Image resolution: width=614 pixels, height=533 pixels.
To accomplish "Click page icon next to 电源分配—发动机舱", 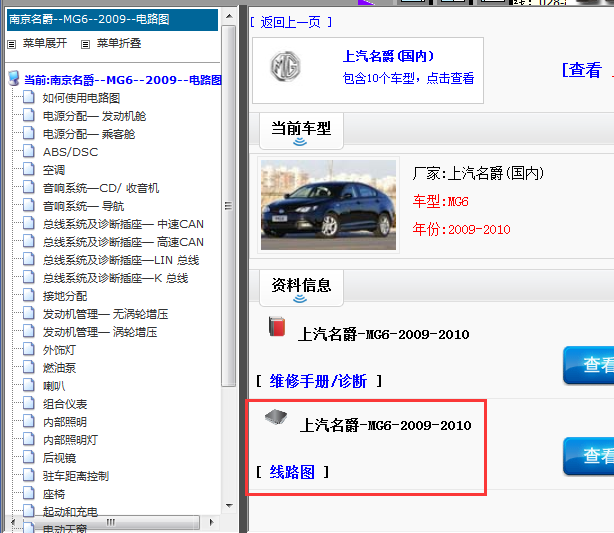I will pos(29,115).
